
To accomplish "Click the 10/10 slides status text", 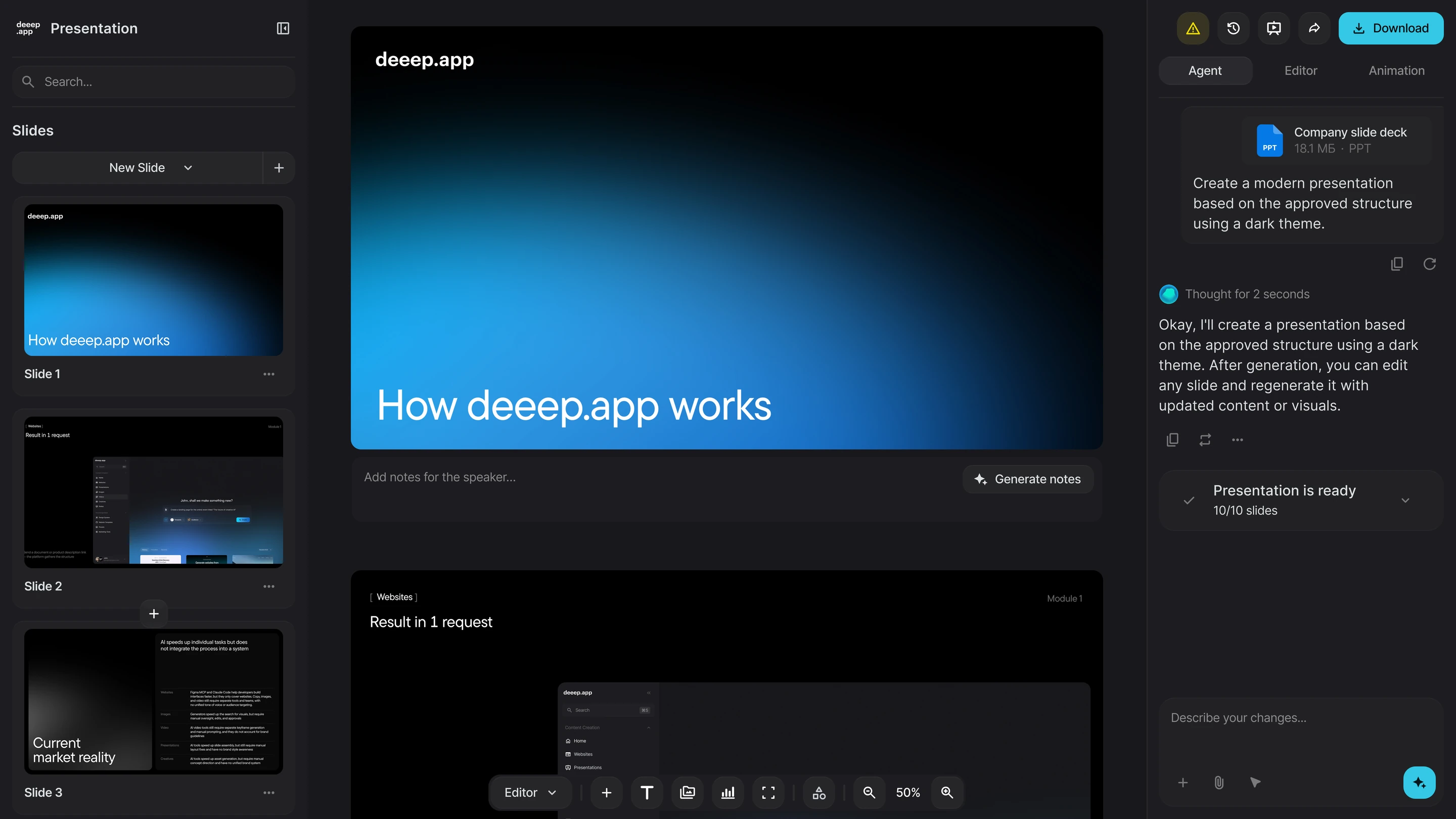I will [1245, 511].
